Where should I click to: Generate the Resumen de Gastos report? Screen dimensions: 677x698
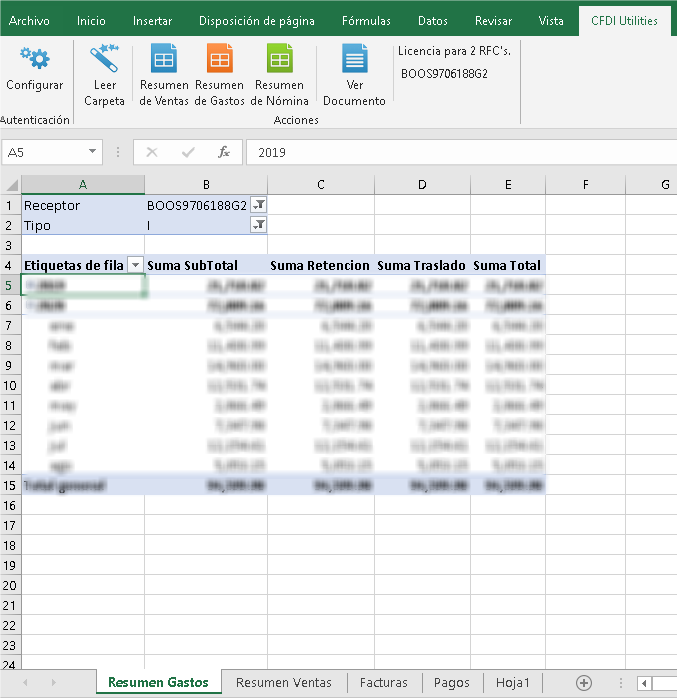click(219, 60)
